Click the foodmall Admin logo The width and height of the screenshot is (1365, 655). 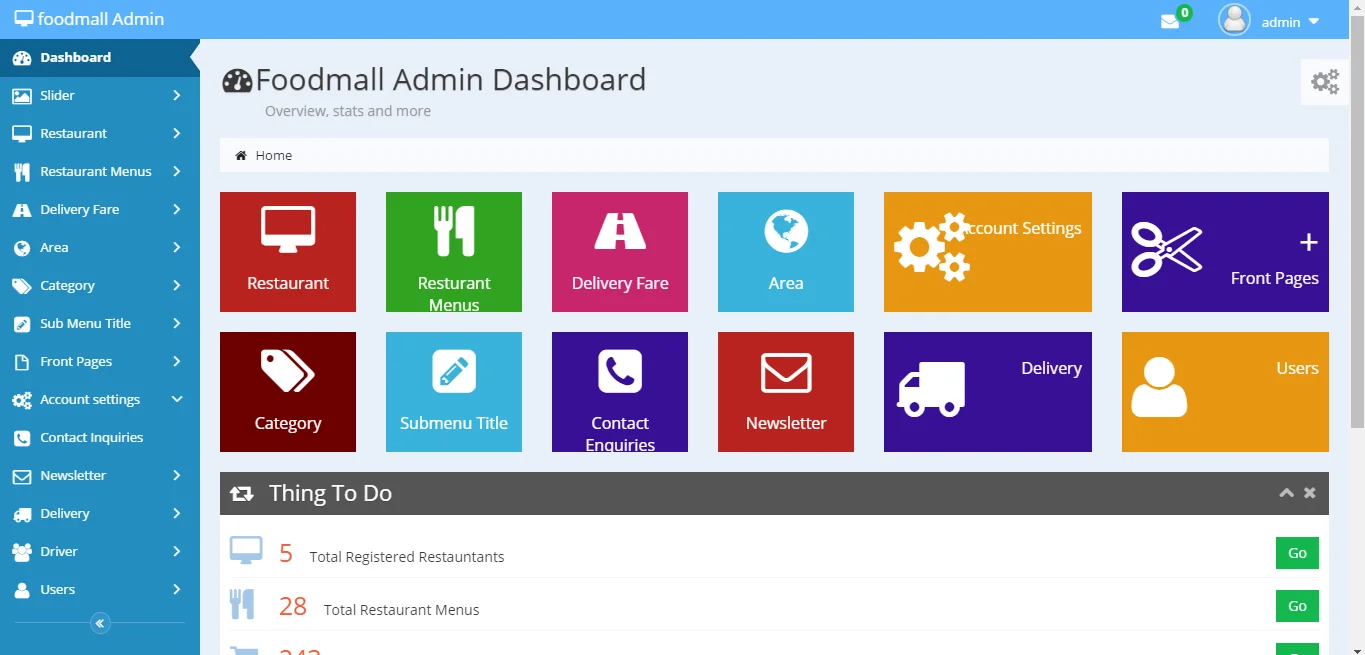point(89,19)
